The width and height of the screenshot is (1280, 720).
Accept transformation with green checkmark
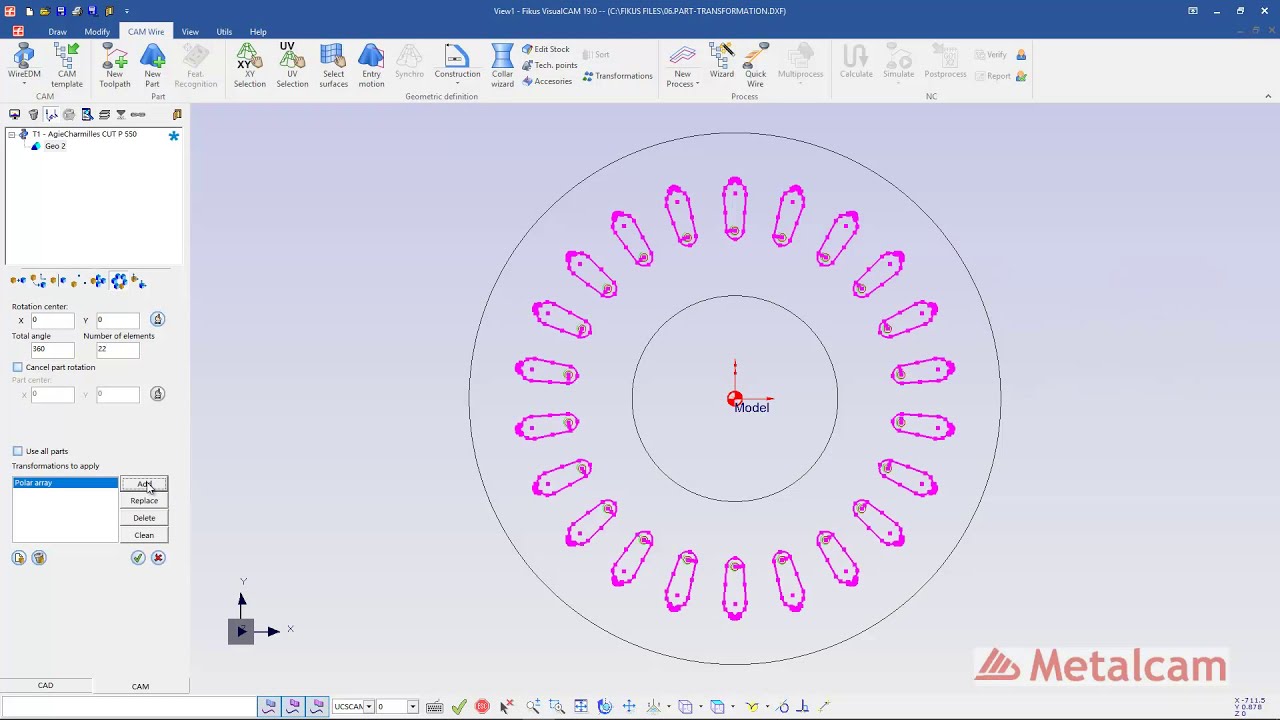(x=138, y=558)
